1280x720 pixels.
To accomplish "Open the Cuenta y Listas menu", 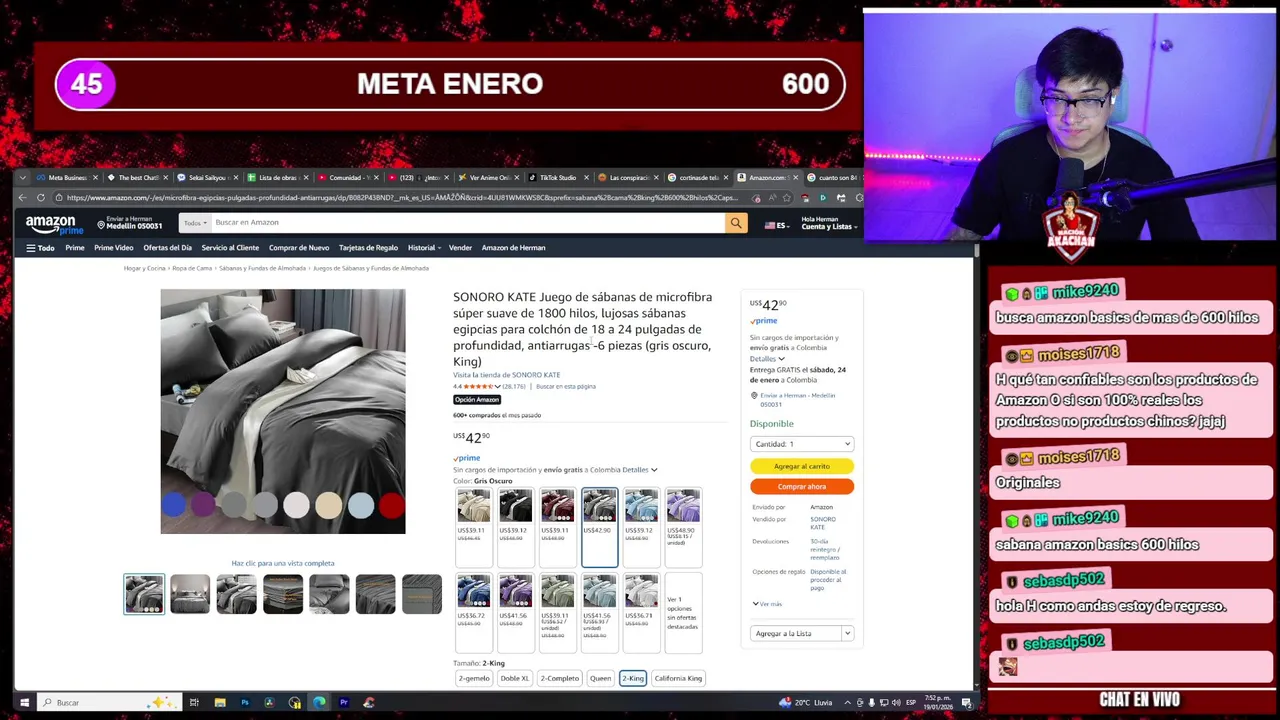I will [827, 223].
